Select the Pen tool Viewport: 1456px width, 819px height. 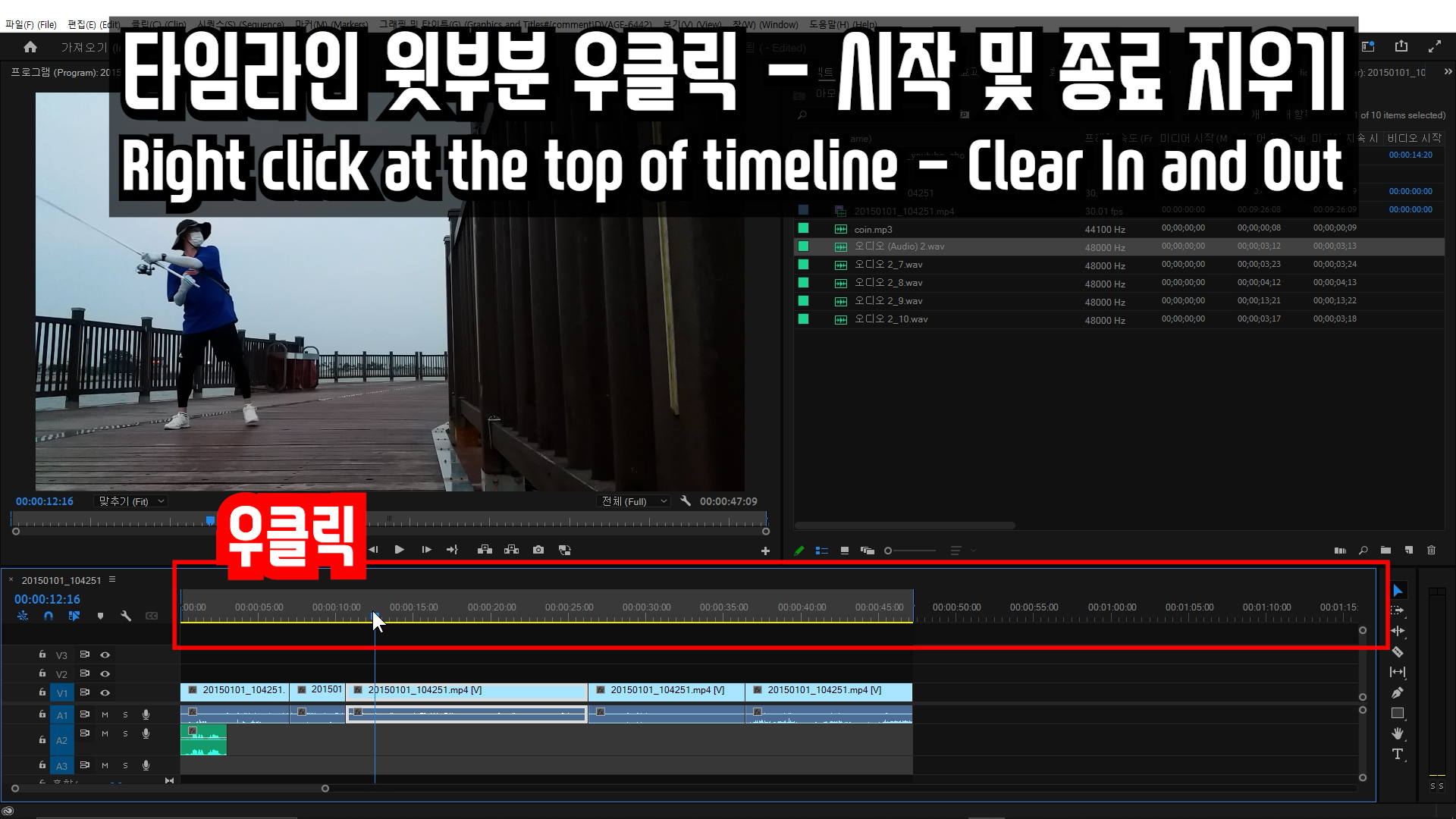click(1398, 692)
